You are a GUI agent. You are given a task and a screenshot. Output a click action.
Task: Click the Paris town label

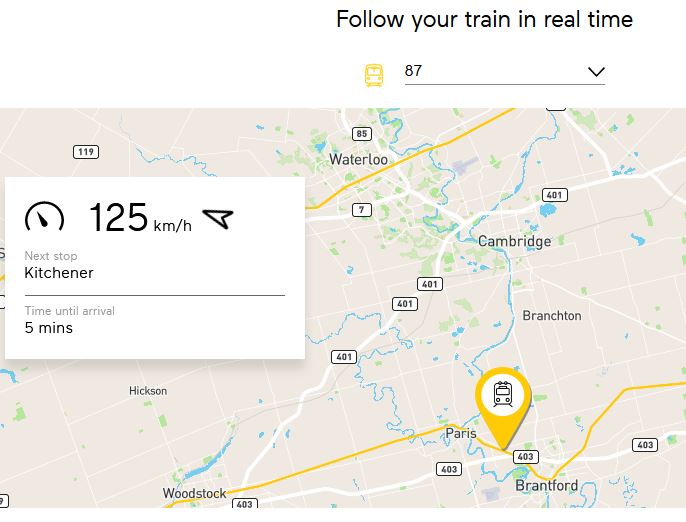click(461, 433)
